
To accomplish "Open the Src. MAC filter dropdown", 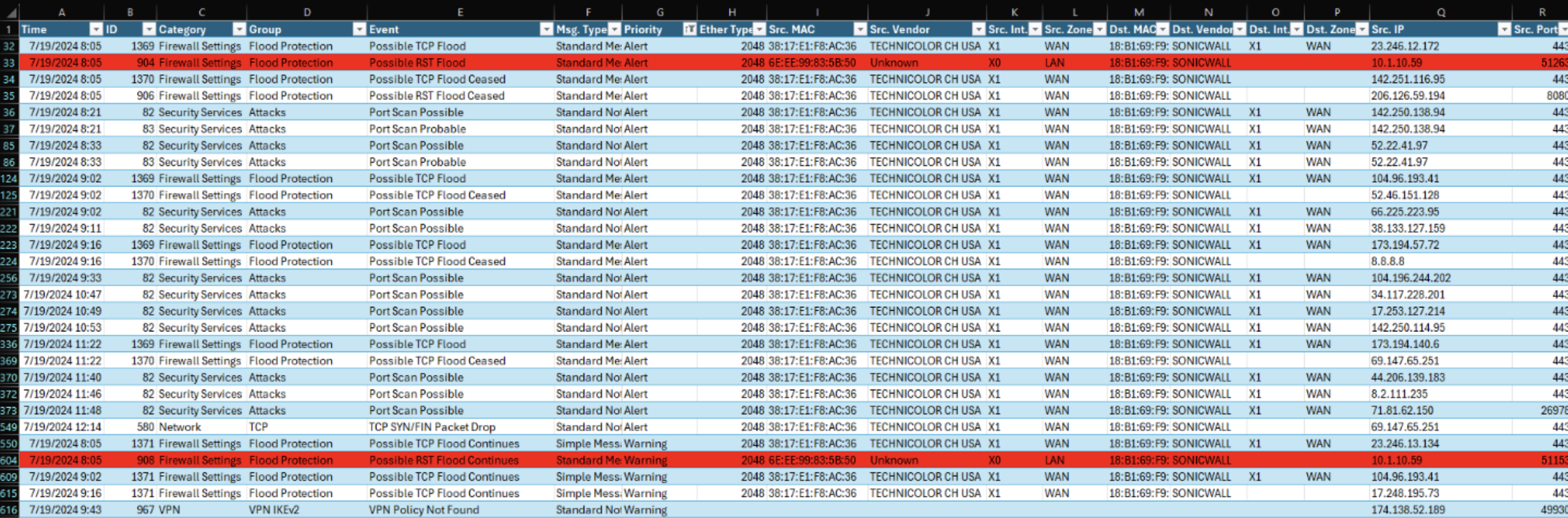I will pos(860,29).
